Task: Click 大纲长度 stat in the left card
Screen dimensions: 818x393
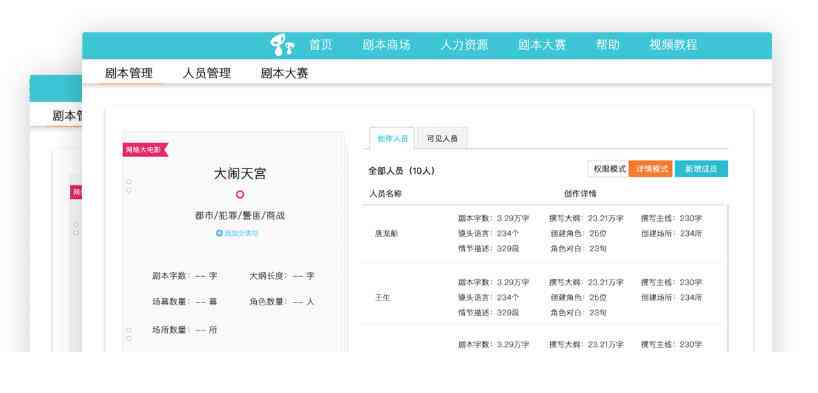Action: (282, 276)
